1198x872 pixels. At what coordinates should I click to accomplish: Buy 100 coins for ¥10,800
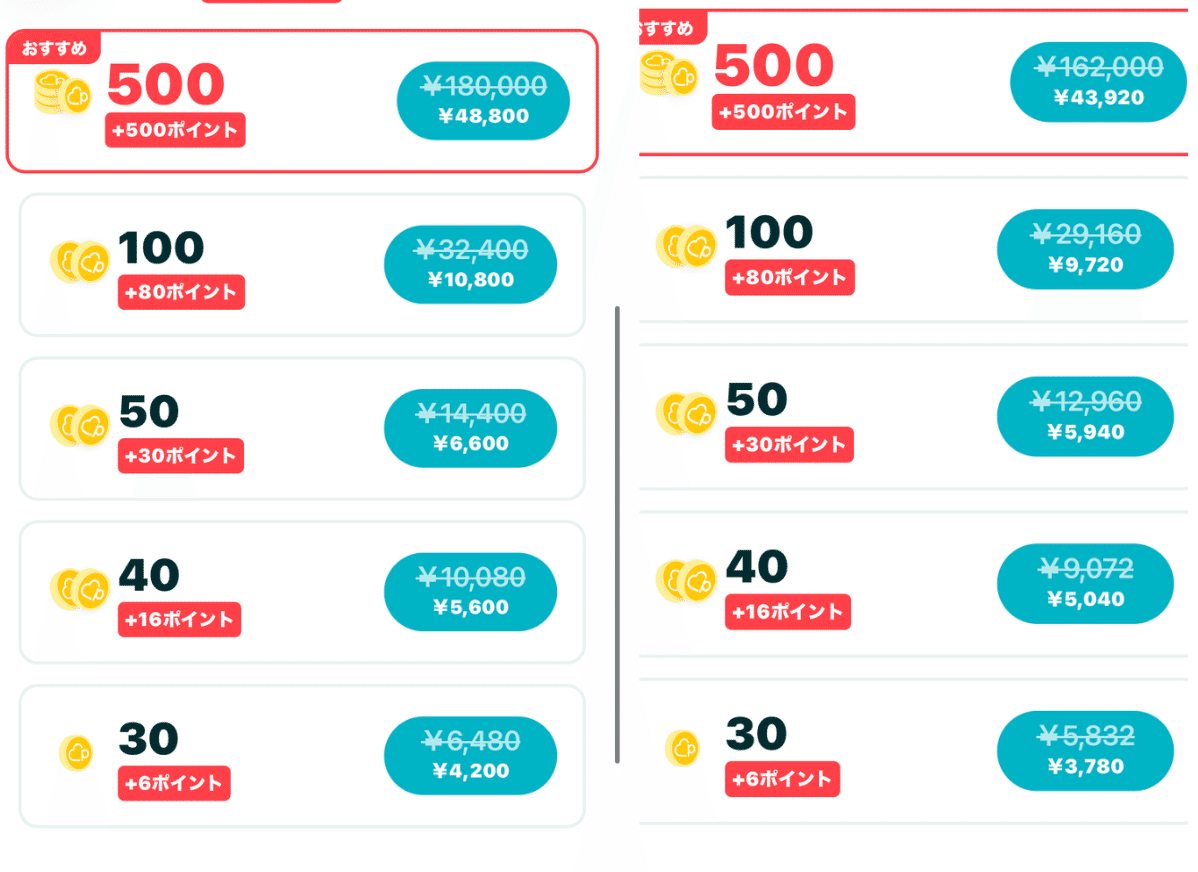(x=471, y=264)
